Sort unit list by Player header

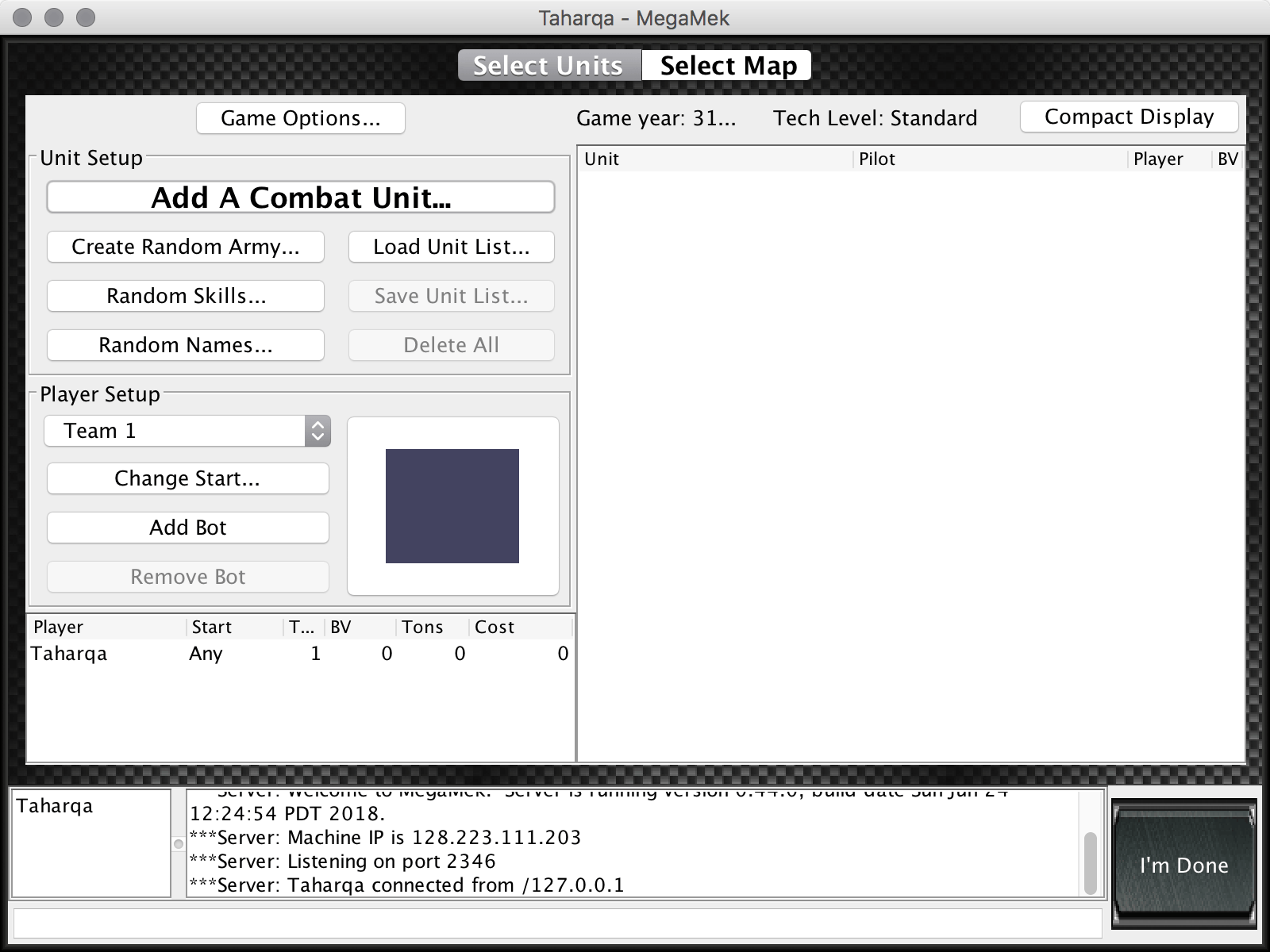[1171, 159]
